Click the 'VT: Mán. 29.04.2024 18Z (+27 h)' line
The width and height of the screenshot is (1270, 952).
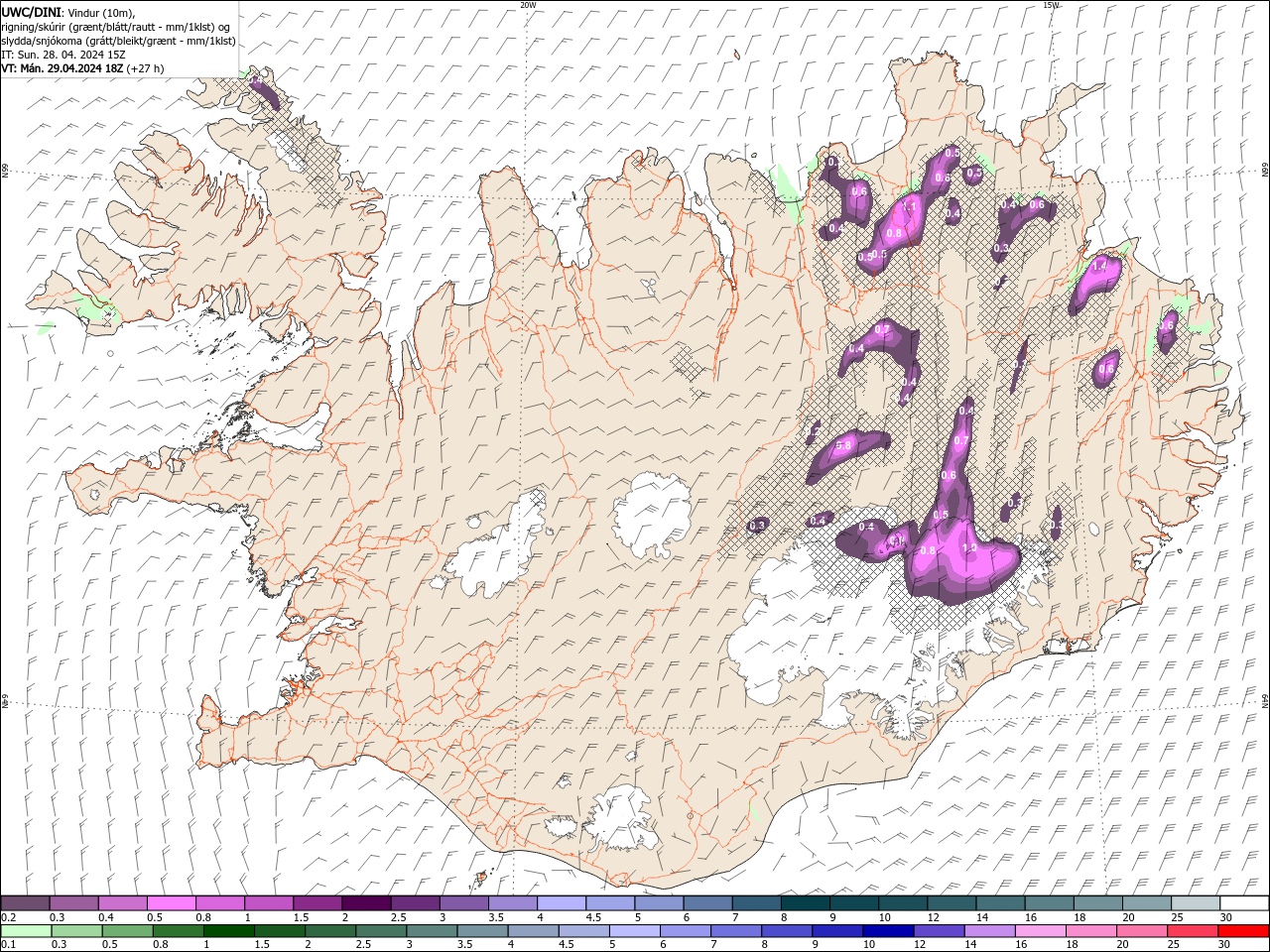coord(83,68)
